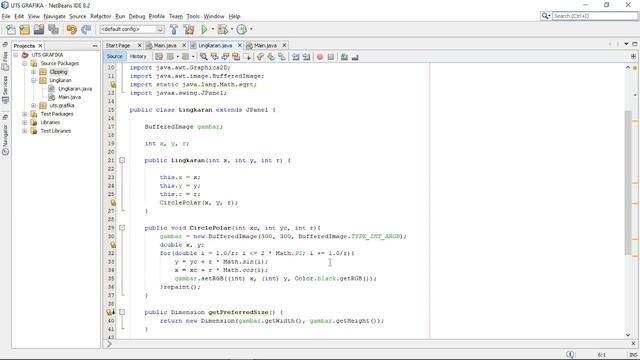640x360 pixels.
Task: Click Find Previous Occurrence editor icon
Action: pyautogui.click(x=214, y=57)
